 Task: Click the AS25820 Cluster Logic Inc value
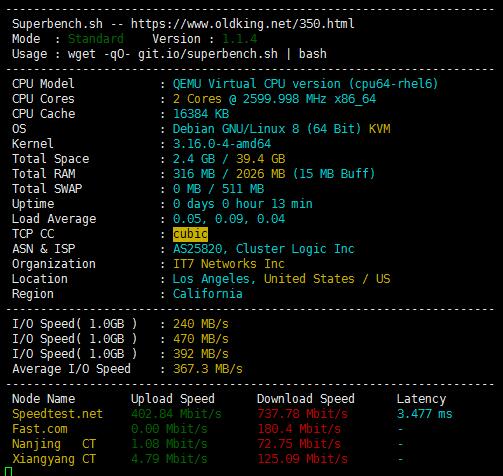pos(263,249)
